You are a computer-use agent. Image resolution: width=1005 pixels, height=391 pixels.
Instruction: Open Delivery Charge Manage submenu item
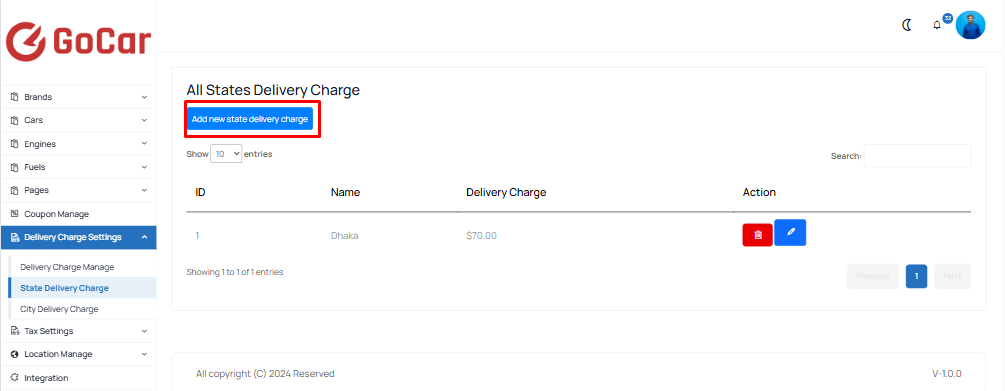tap(67, 267)
